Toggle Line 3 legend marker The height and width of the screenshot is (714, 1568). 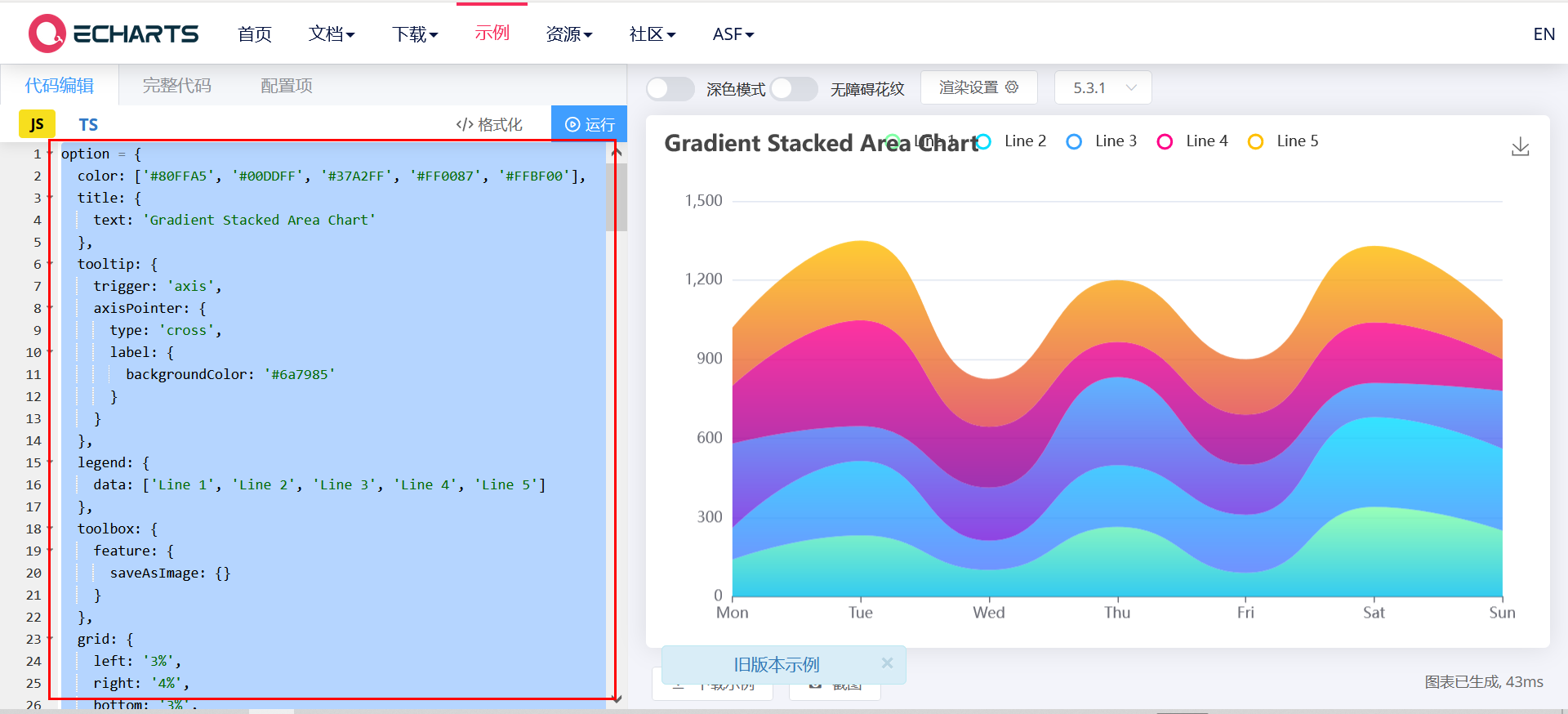(x=1075, y=141)
